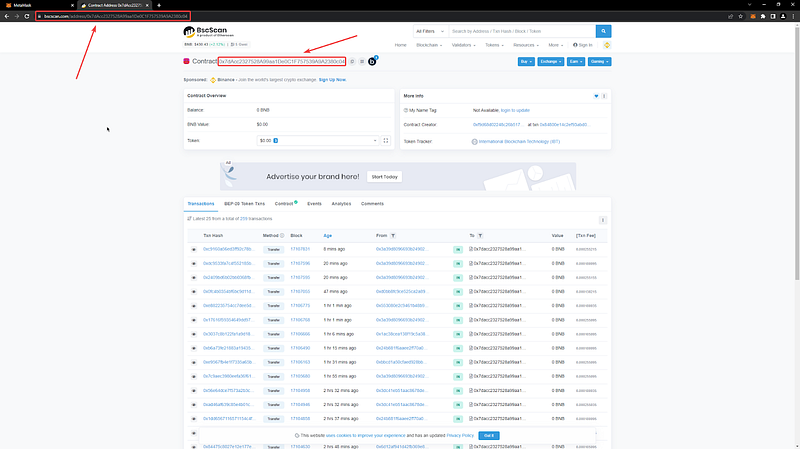Preview transaction from 1 hr 31 mins ago
800x449 pixels.
click(x=193, y=362)
